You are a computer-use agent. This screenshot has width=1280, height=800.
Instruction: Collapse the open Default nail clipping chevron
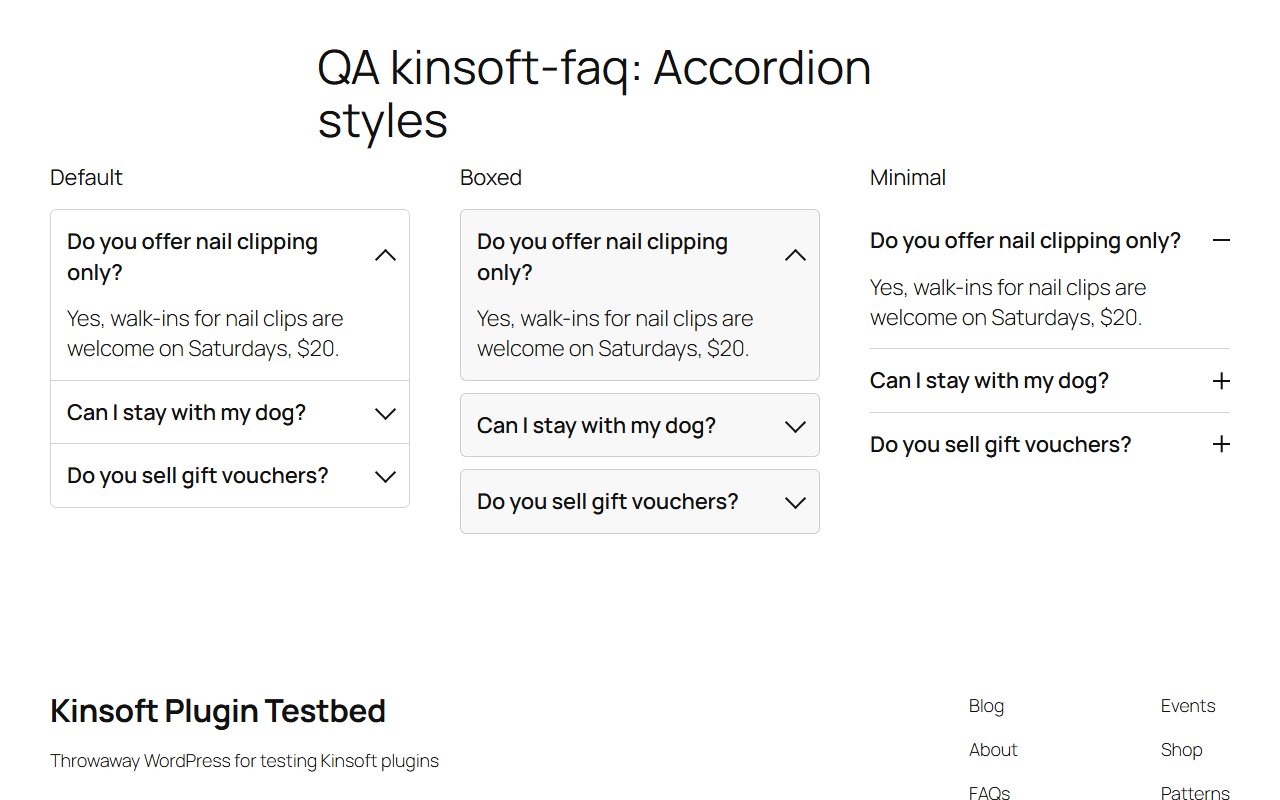click(385, 256)
